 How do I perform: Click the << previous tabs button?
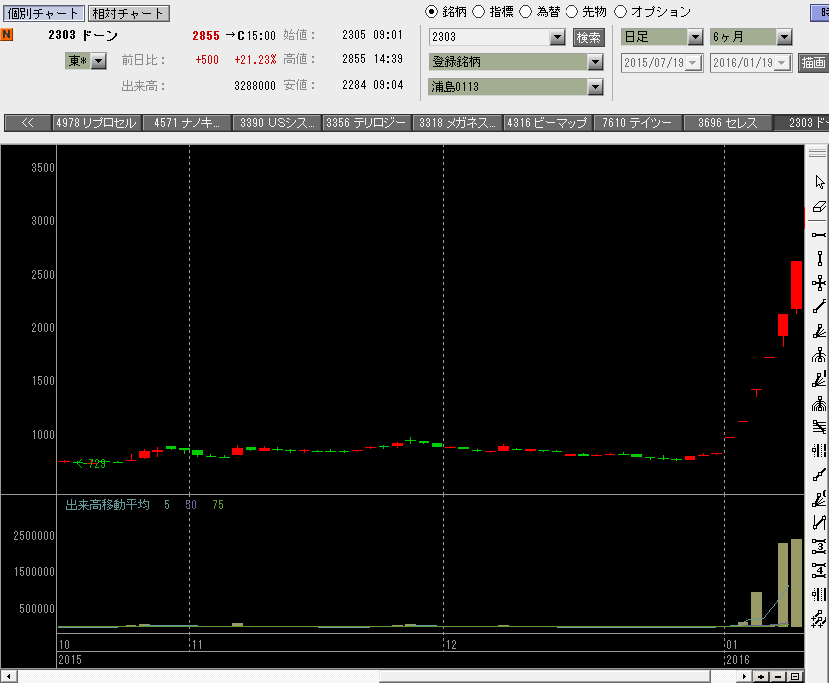coord(27,123)
